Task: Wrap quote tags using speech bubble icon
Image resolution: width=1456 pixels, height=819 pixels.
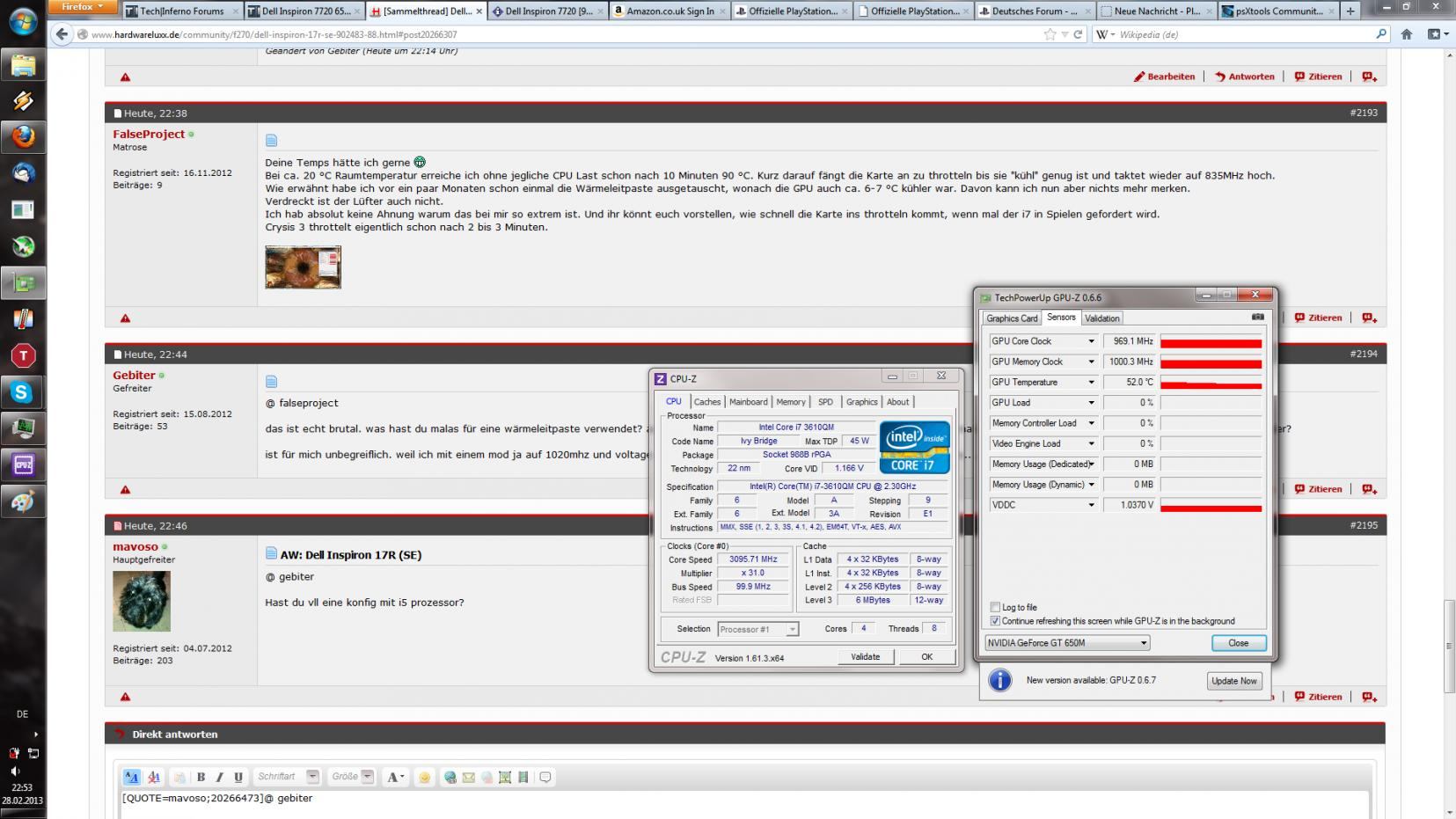Action: (x=545, y=777)
